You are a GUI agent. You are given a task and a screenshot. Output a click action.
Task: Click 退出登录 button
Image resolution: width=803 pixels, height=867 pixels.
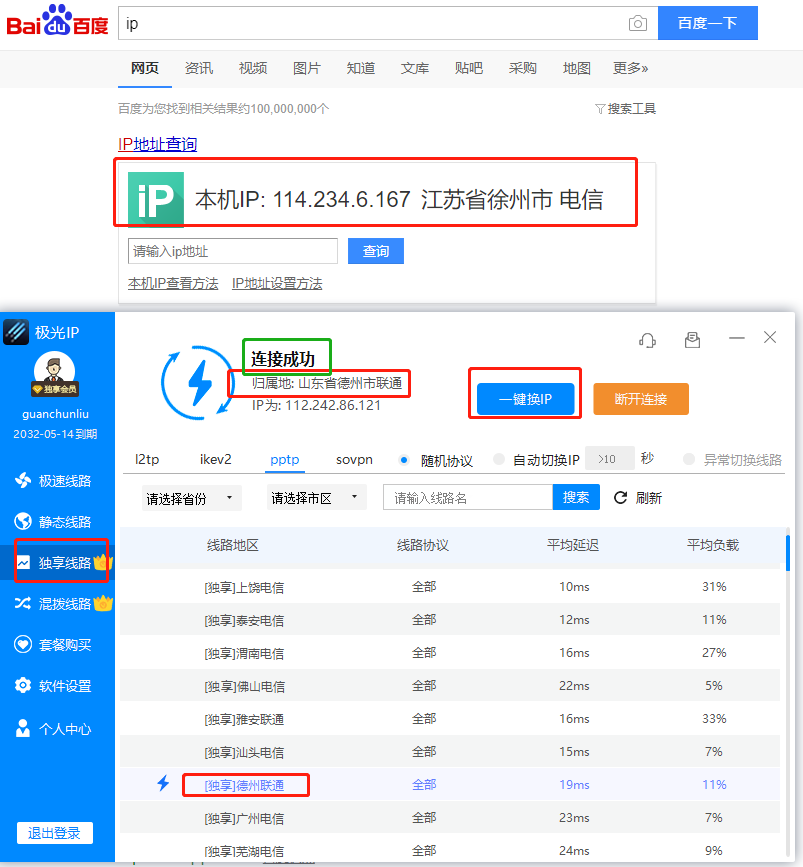point(54,833)
